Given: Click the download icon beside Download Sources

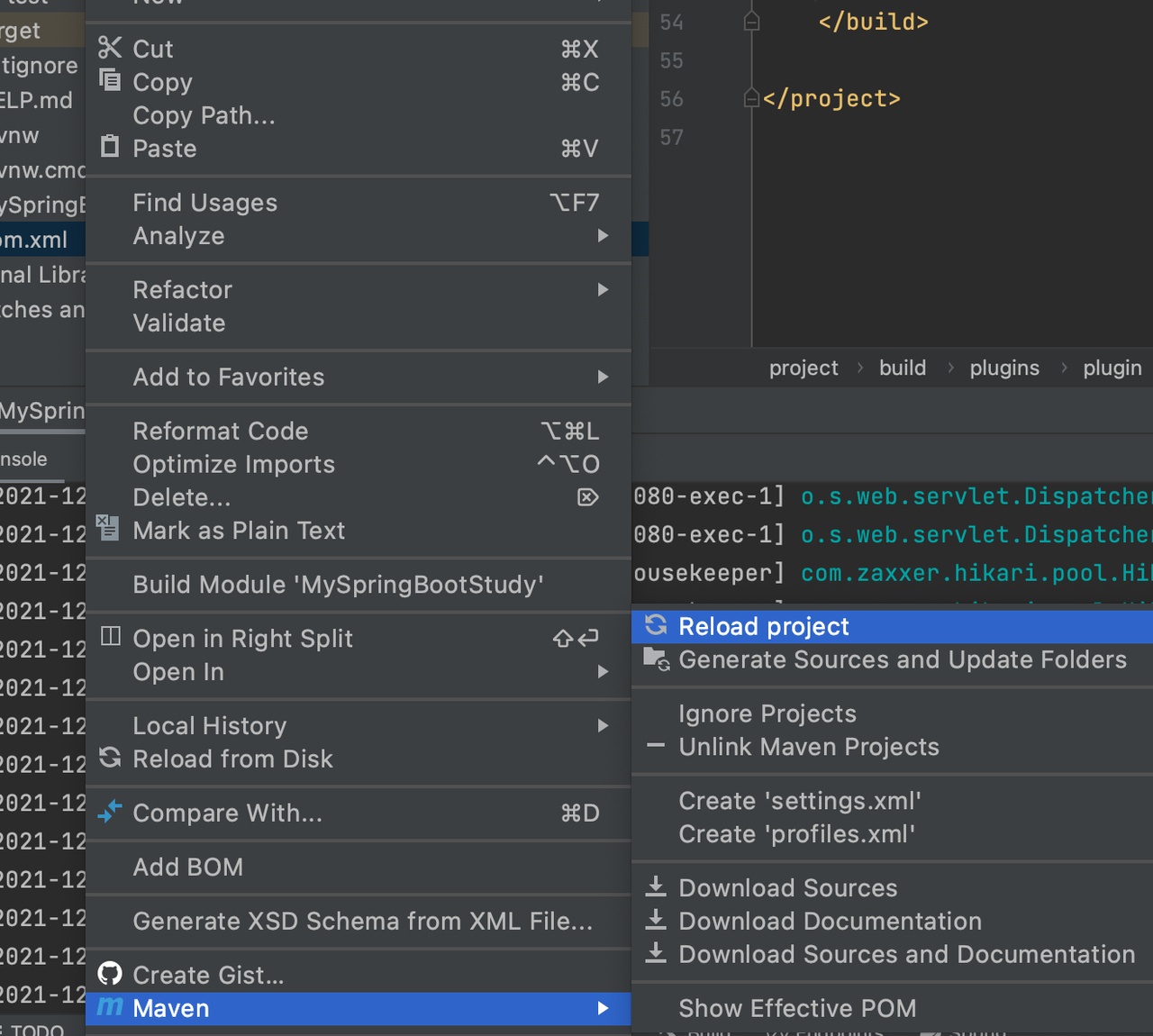Looking at the screenshot, I should [x=656, y=886].
